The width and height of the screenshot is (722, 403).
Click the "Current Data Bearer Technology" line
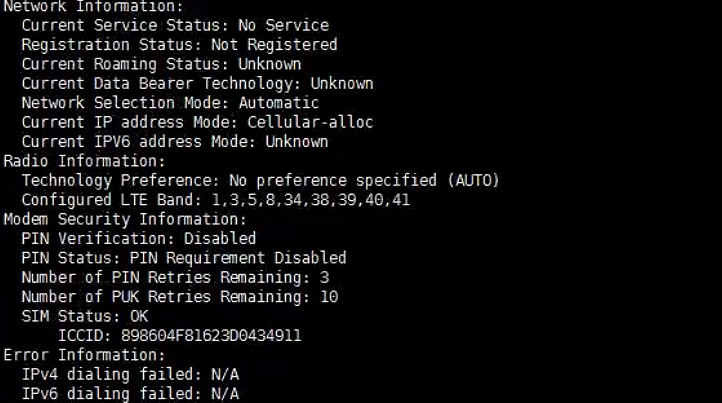pyautogui.click(x=197, y=84)
